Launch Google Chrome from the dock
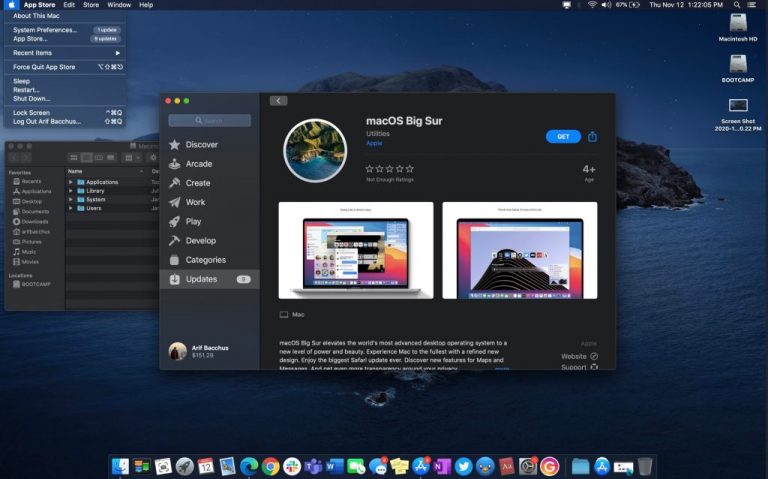 click(270, 466)
